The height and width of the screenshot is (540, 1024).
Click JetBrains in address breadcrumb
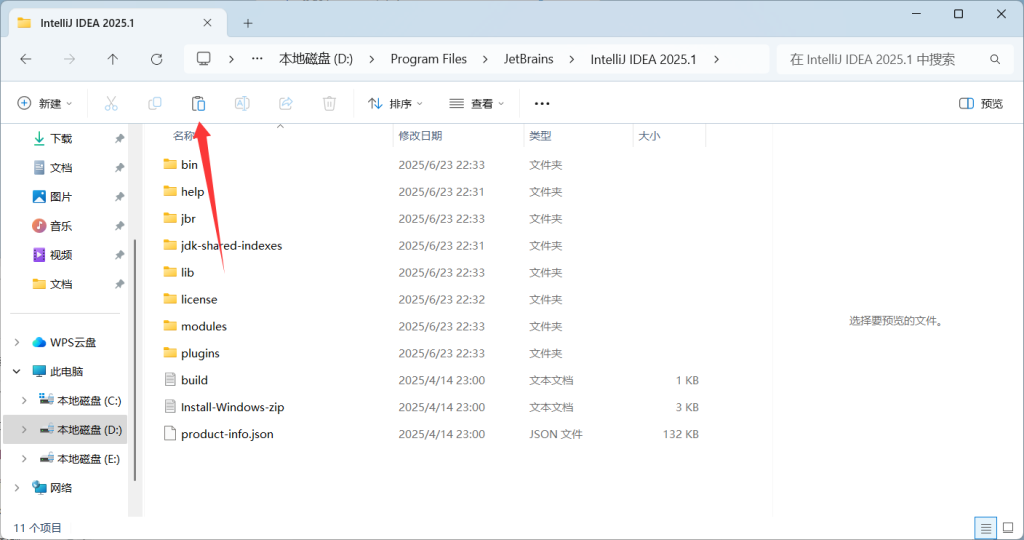point(528,59)
